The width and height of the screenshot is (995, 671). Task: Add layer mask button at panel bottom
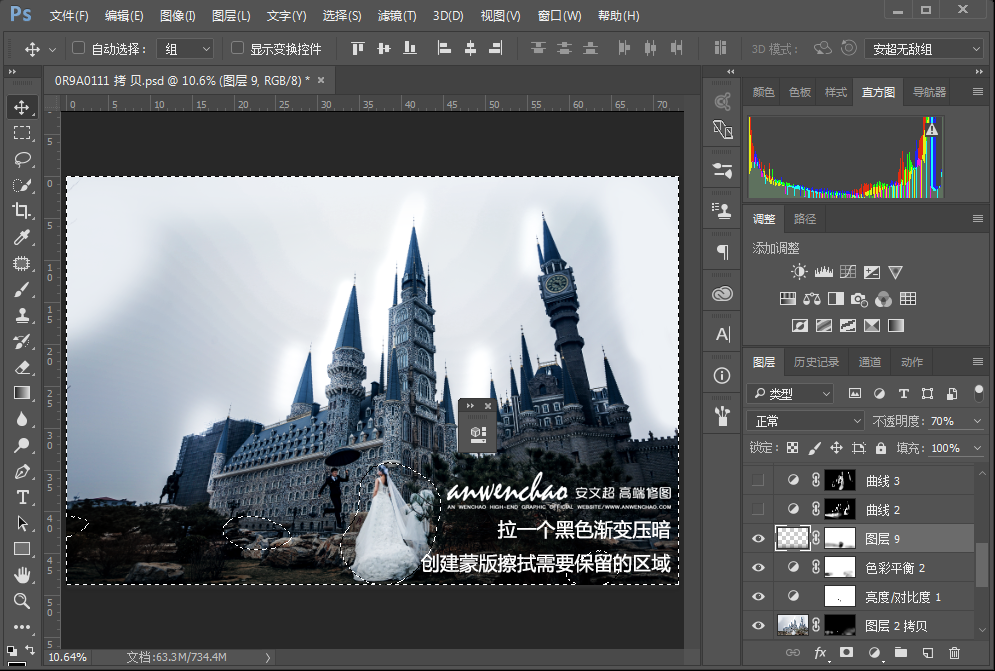click(846, 653)
